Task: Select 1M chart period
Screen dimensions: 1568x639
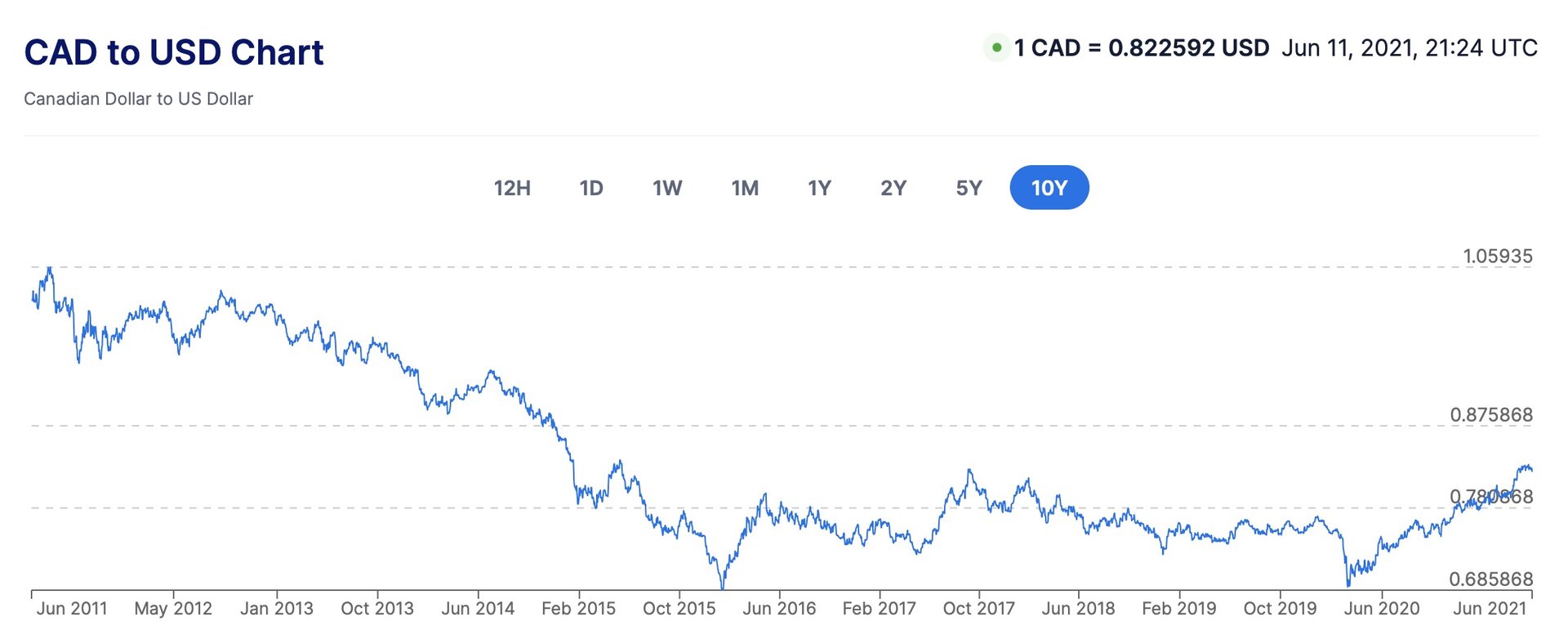Action: coord(745,188)
